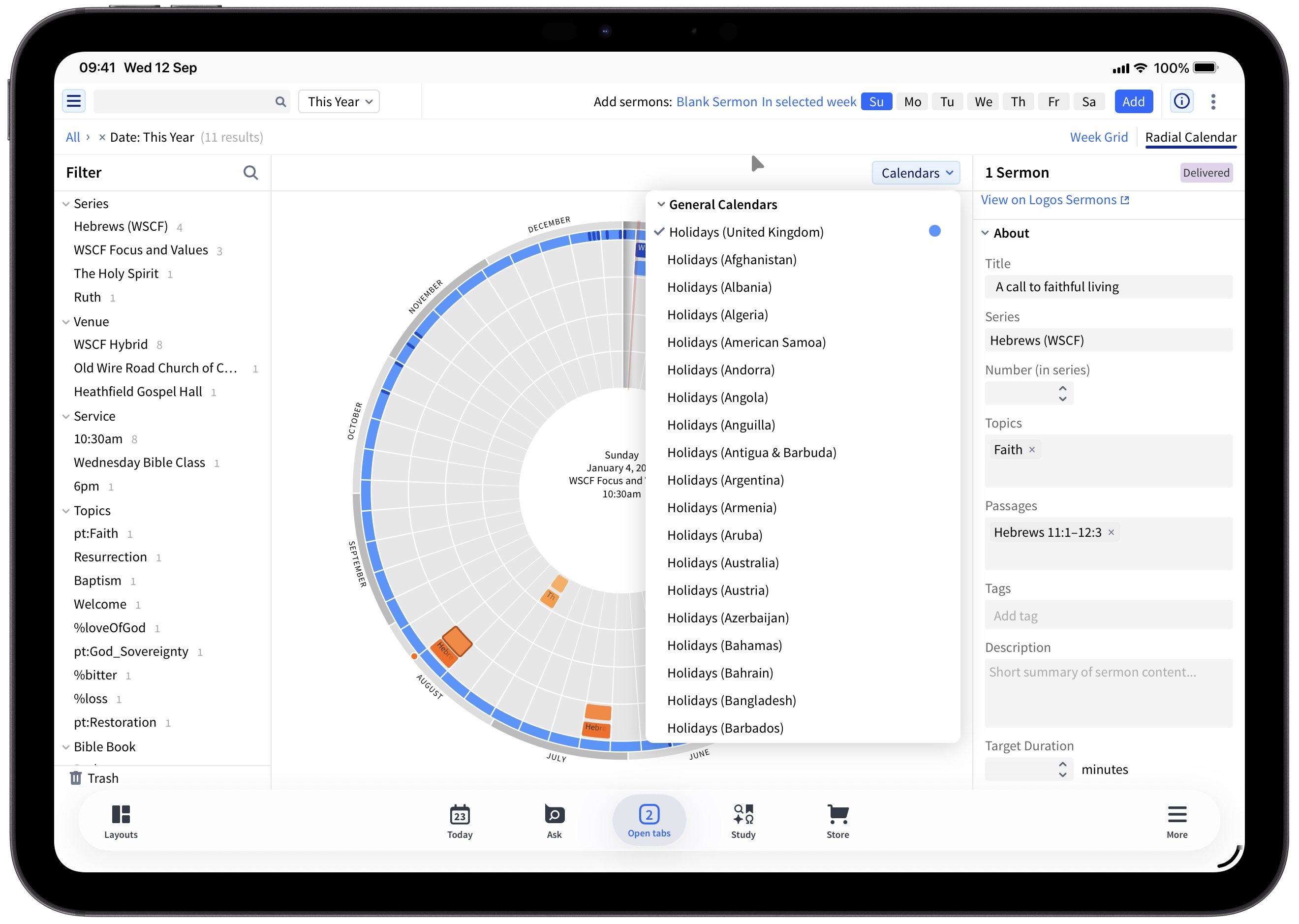Toggle the Mo weekday button
The image size is (1299, 924).
tap(912, 102)
